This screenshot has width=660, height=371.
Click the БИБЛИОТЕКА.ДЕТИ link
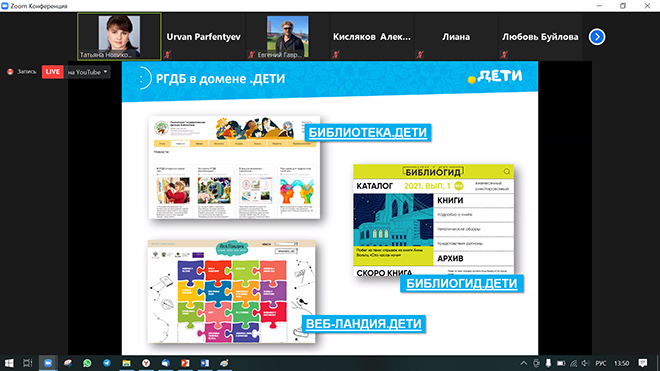point(367,132)
